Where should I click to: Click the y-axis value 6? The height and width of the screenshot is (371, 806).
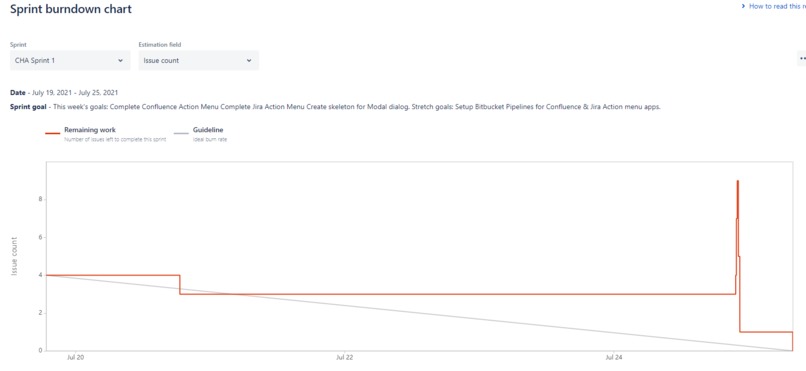pos(41,237)
